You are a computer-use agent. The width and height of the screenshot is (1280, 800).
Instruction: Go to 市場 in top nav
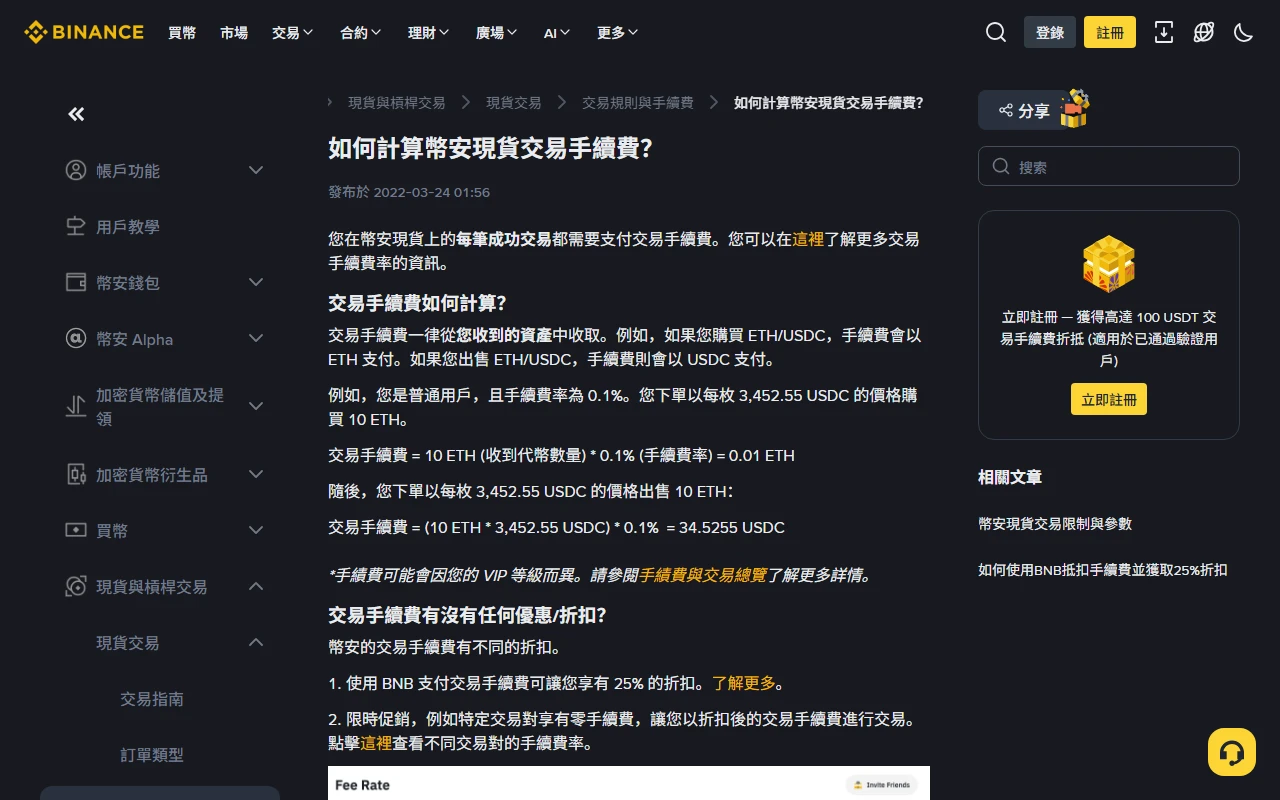tap(234, 33)
